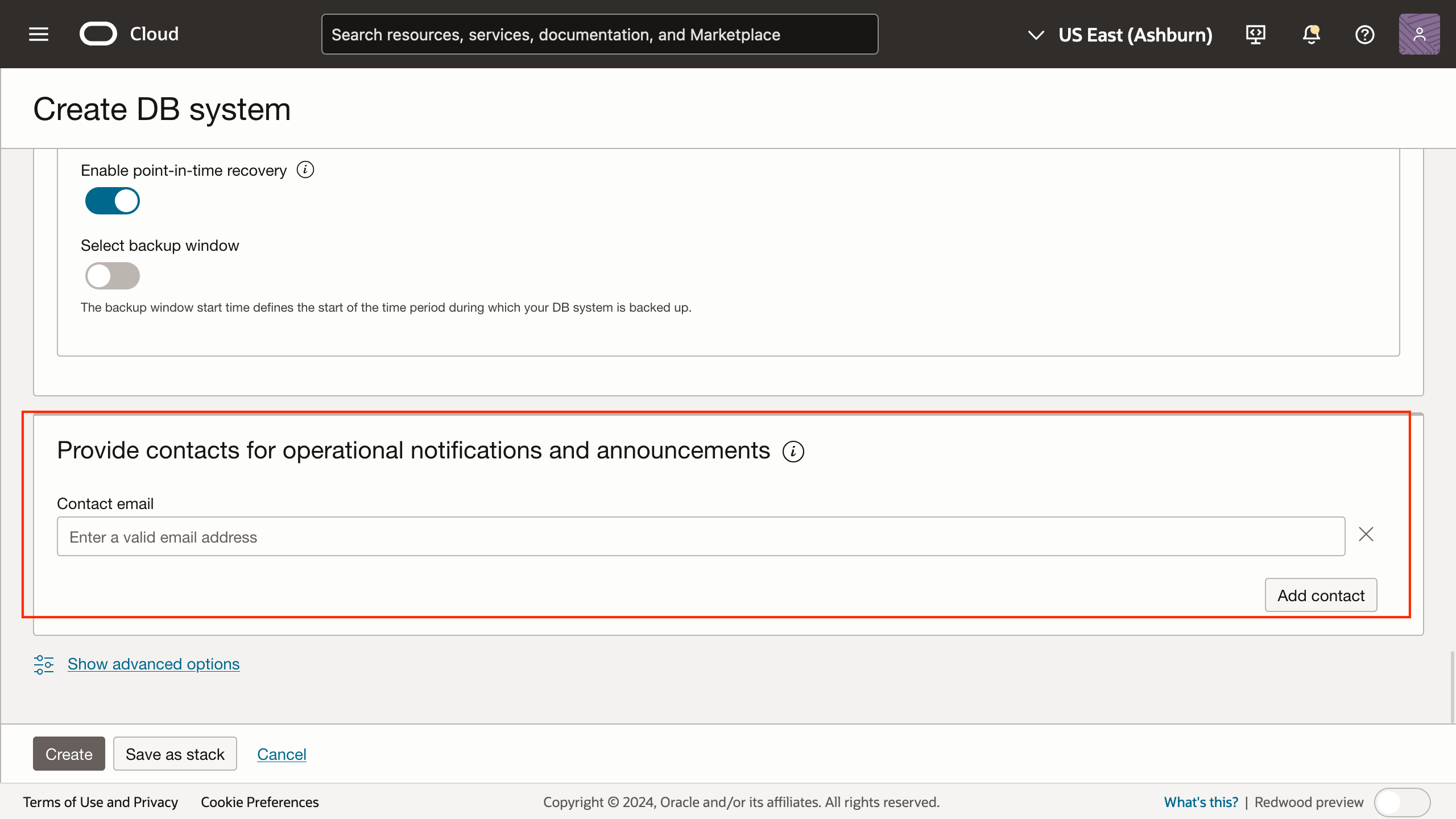Open the US East region selector
Screen dimensions: 1456x819
click(x=1135, y=35)
